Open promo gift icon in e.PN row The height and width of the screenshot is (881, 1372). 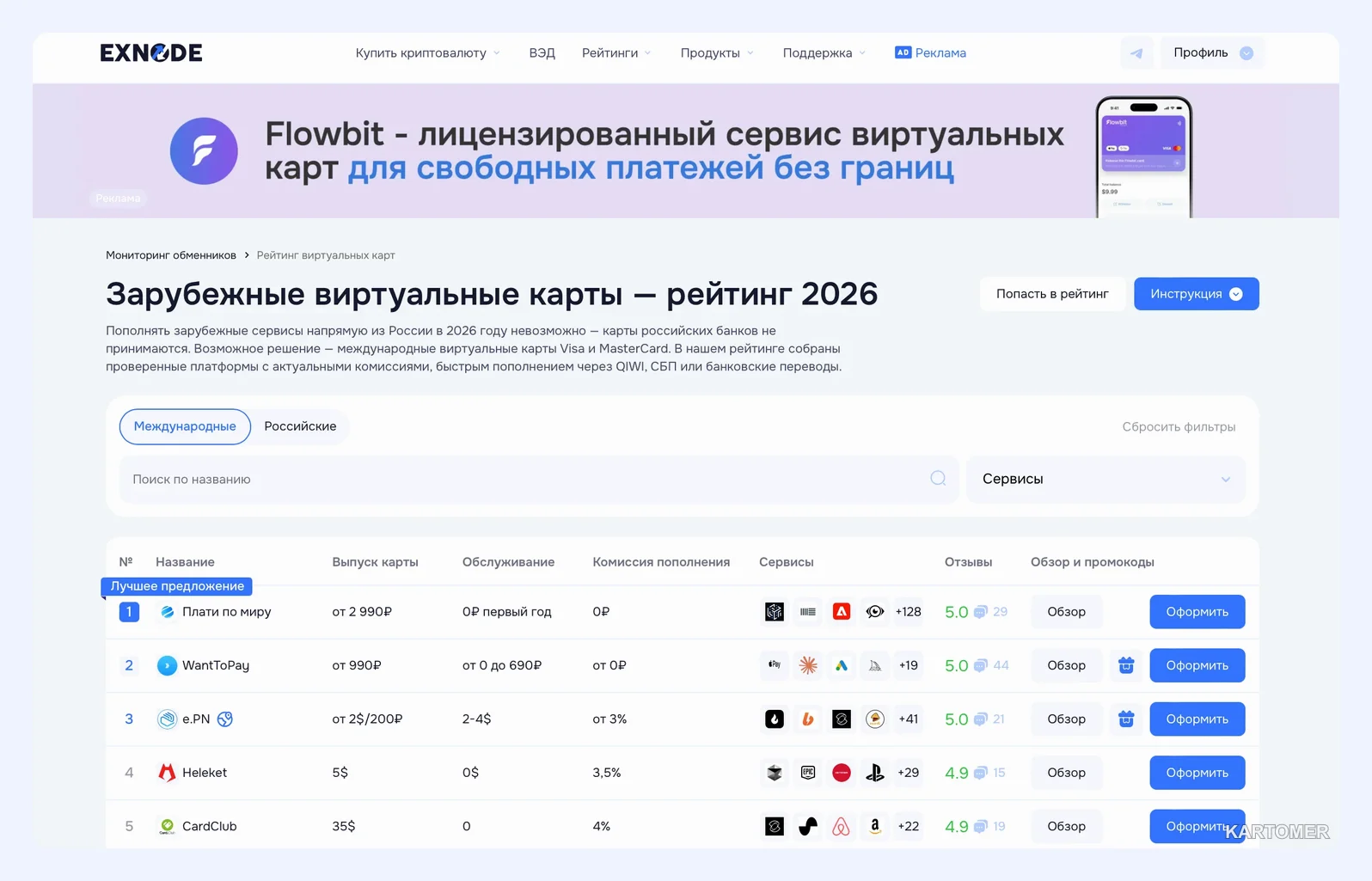pos(1126,719)
